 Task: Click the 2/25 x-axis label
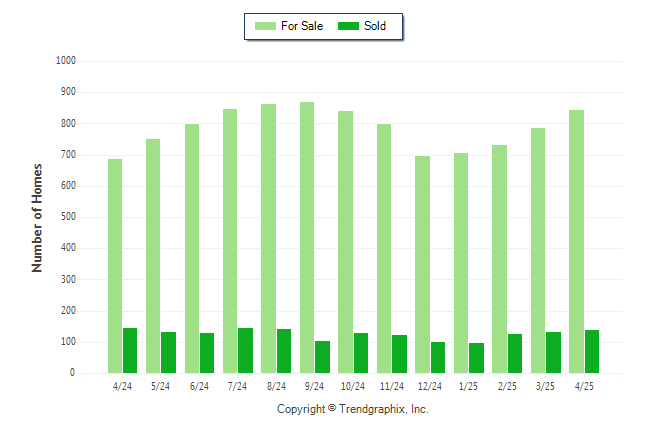pos(507,386)
